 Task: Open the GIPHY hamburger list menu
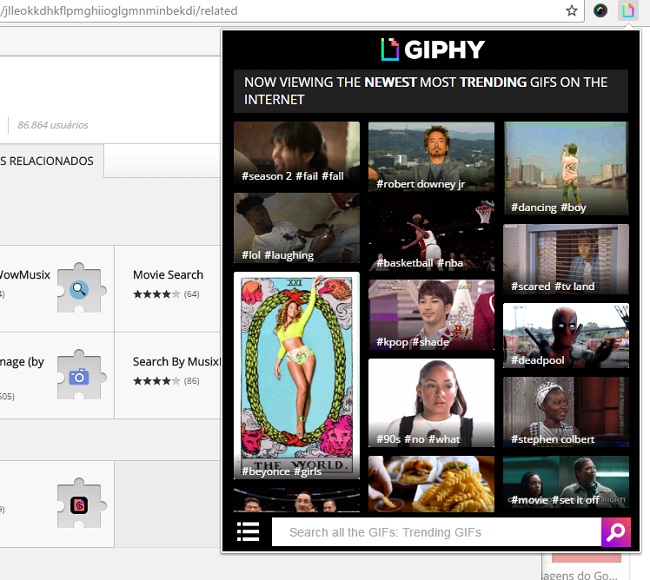tap(248, 531)
